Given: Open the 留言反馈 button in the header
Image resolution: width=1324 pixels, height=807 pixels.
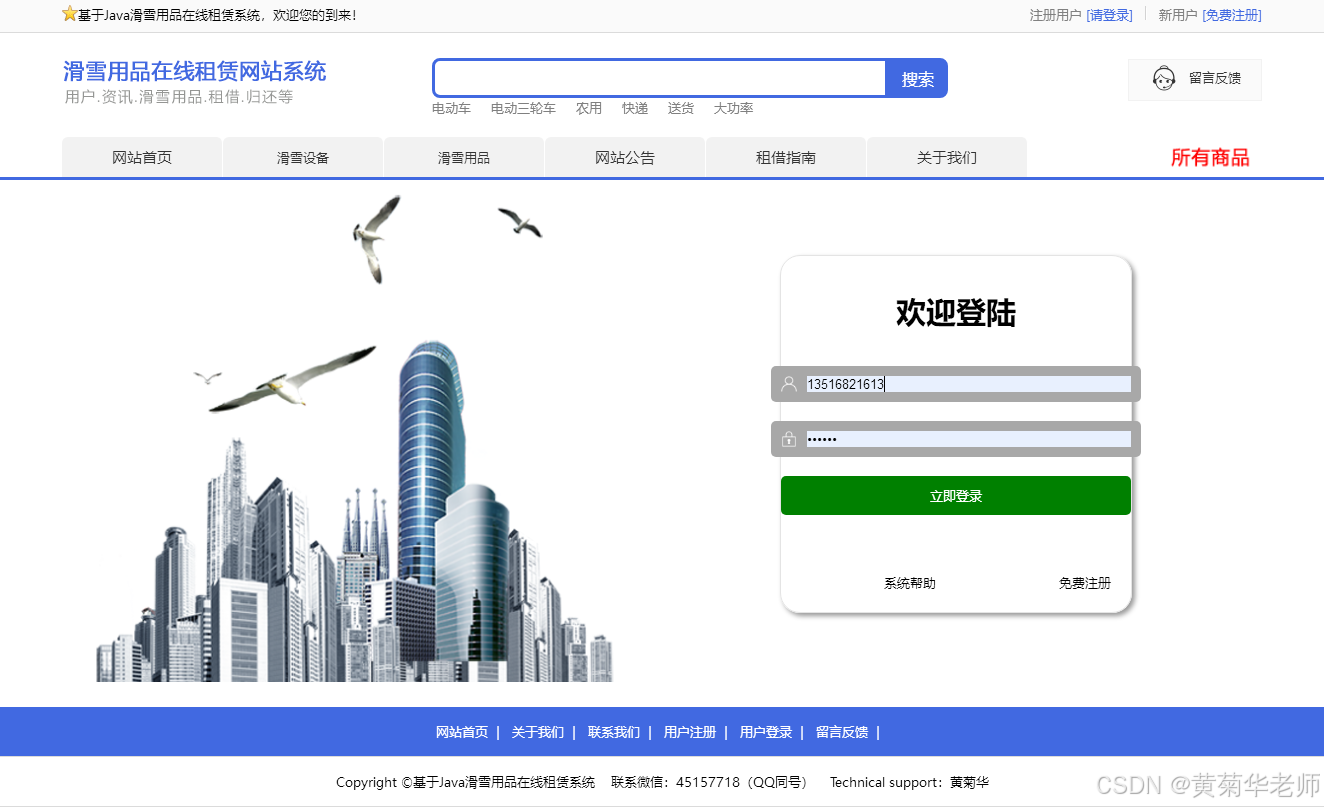Looking at the screenshot, I should coord(1195,79).
